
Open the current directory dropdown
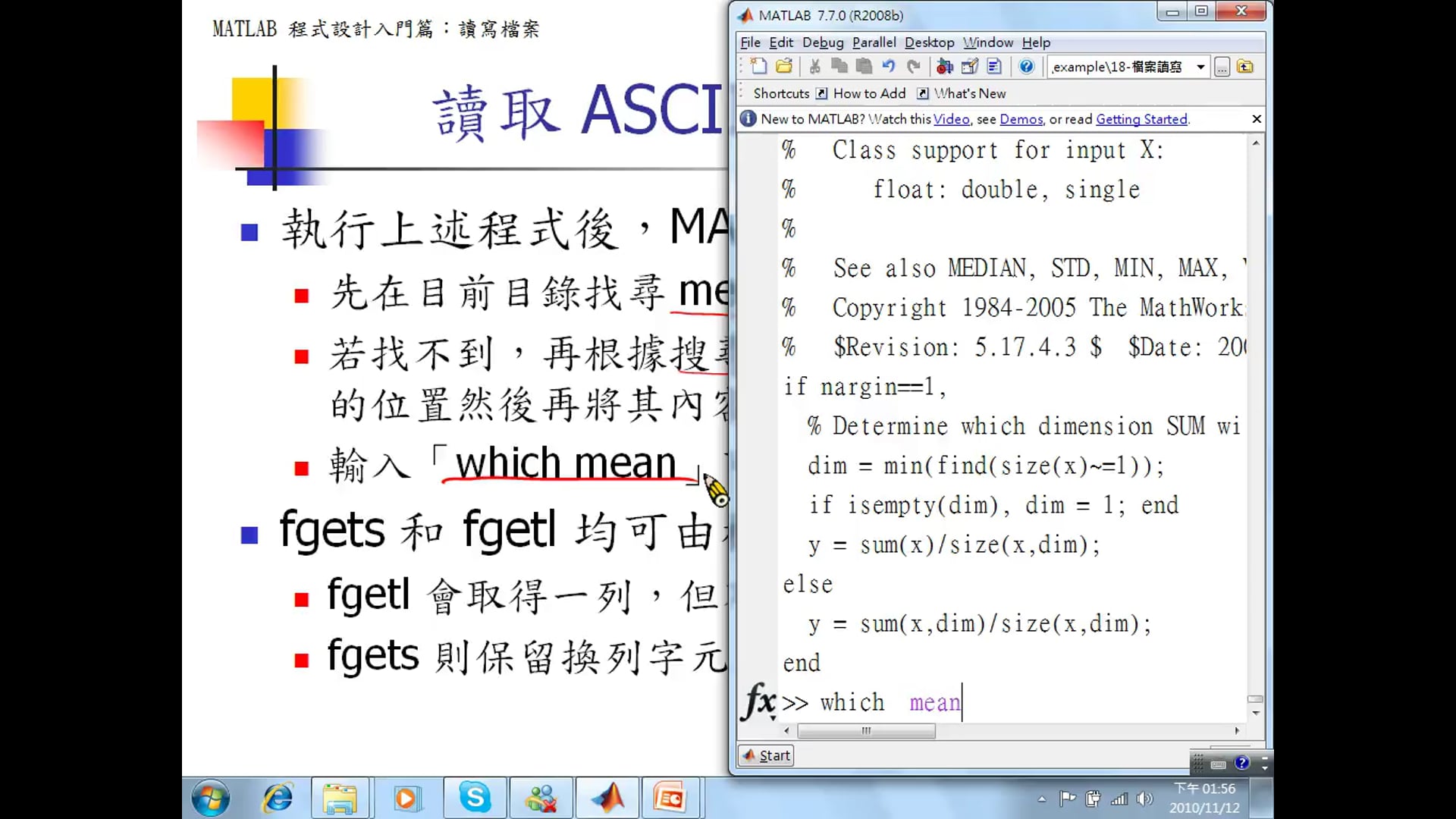tap(1201, 67)
